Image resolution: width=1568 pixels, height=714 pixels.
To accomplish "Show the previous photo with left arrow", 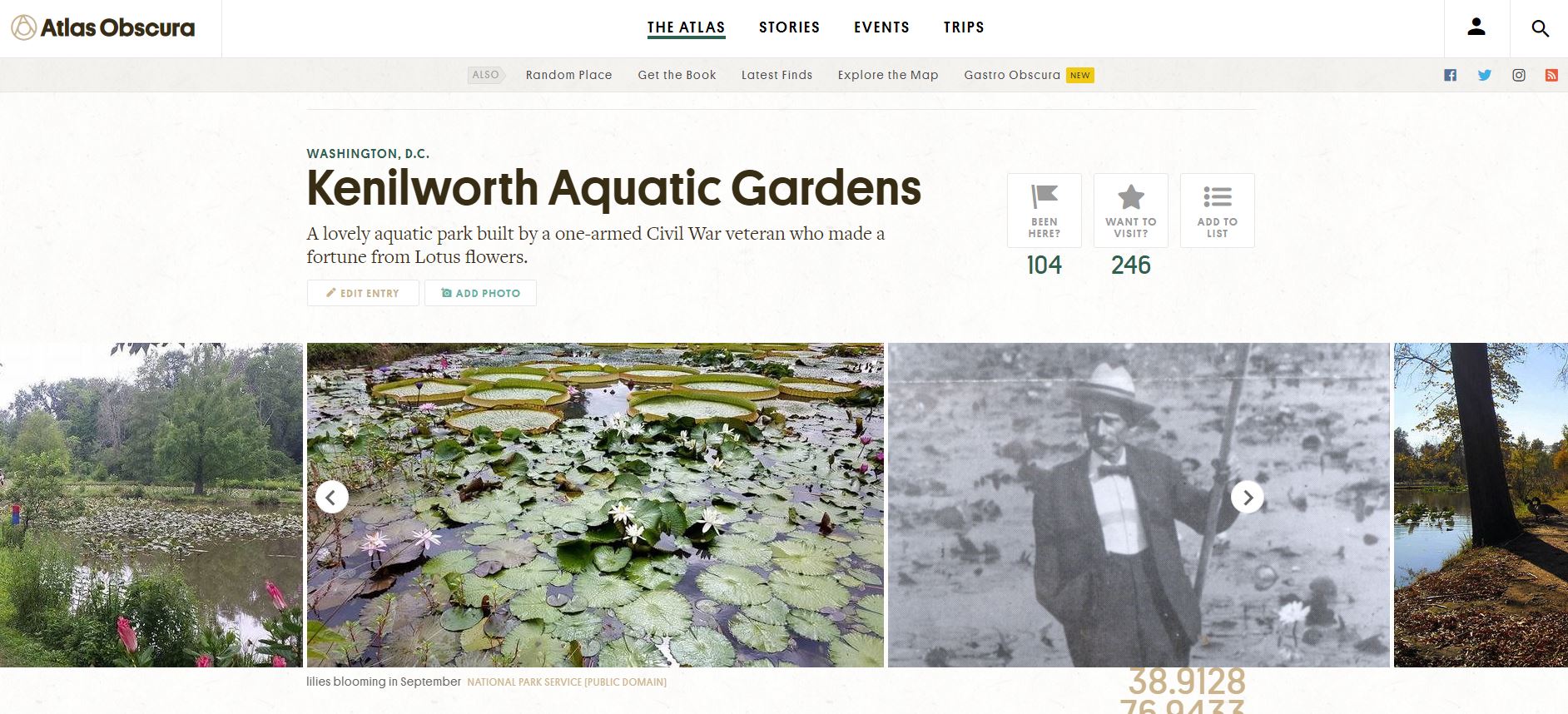I will pyautogui.click(x=332, y=498).
